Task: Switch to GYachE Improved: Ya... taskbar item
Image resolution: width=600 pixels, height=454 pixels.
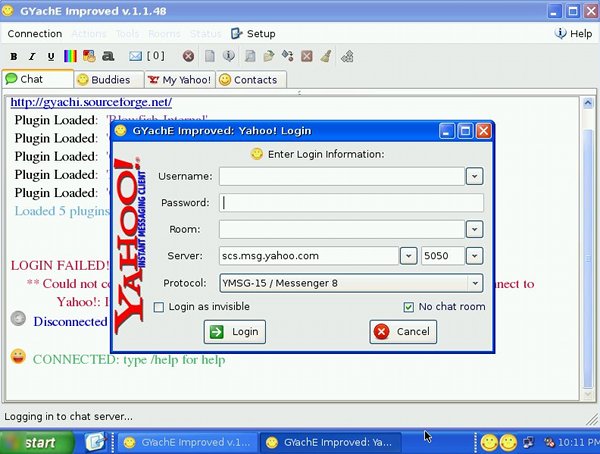Action: click(331, 443)
